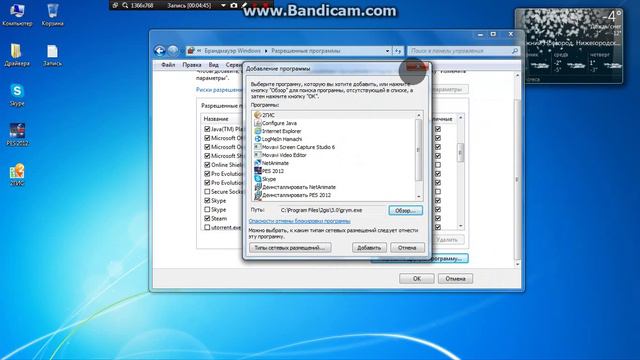Click the weather gadget on desktop
640x360 pixels.
[569, 46]
